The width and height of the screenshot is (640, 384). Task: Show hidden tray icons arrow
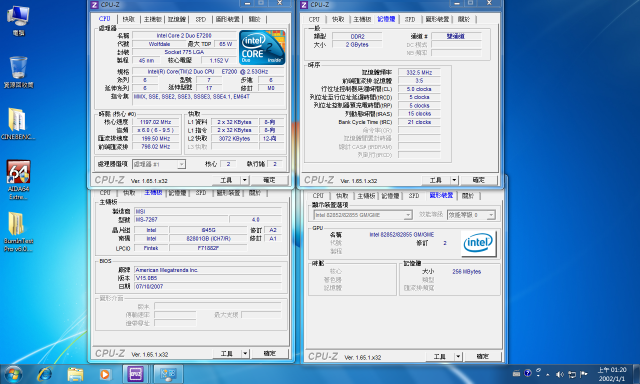[547, 374]
